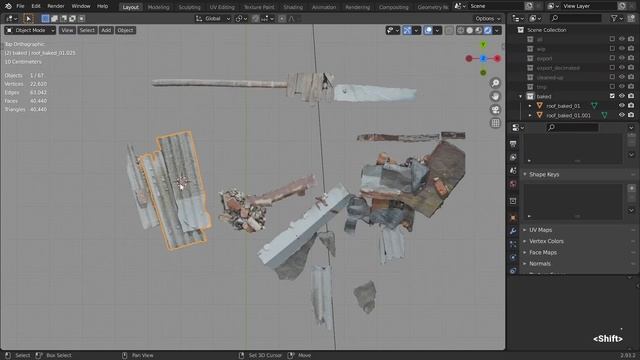The width and height of the screenshot is (640, 360).
Task: Click the pan view hand gizmo
Action: click(495, 96)
